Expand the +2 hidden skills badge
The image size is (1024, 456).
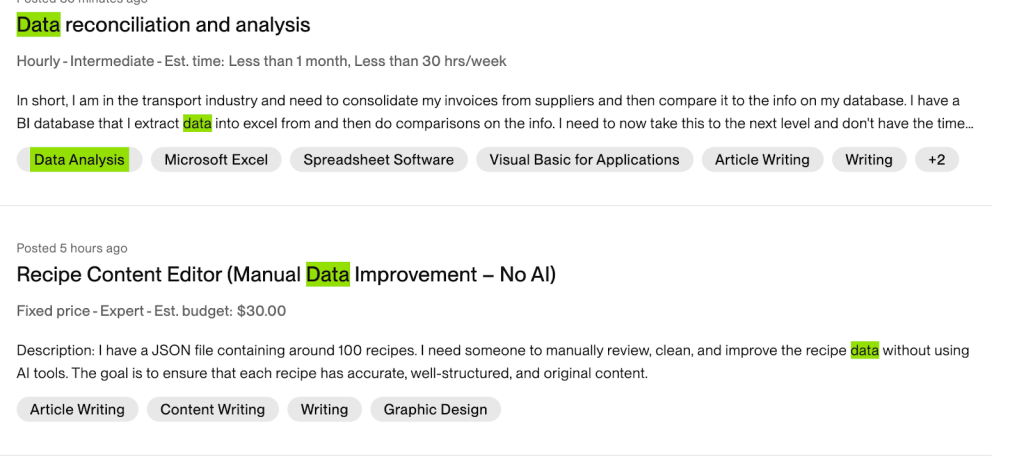coord(936,160)
